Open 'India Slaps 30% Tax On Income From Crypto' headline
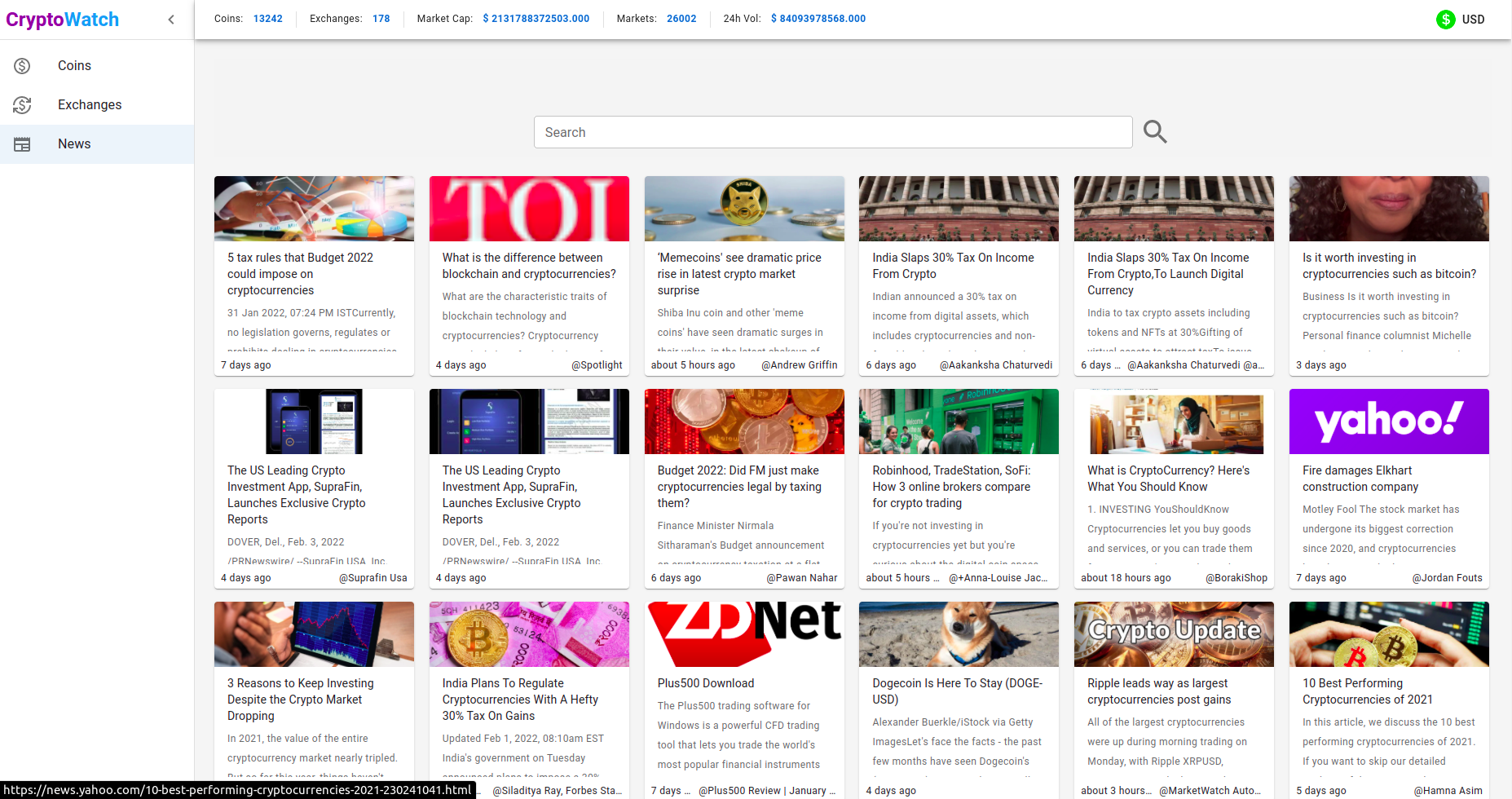Image resolution: width=1512 pixels, height=799 pixels. pyautogui.click(x=953, y=266)
